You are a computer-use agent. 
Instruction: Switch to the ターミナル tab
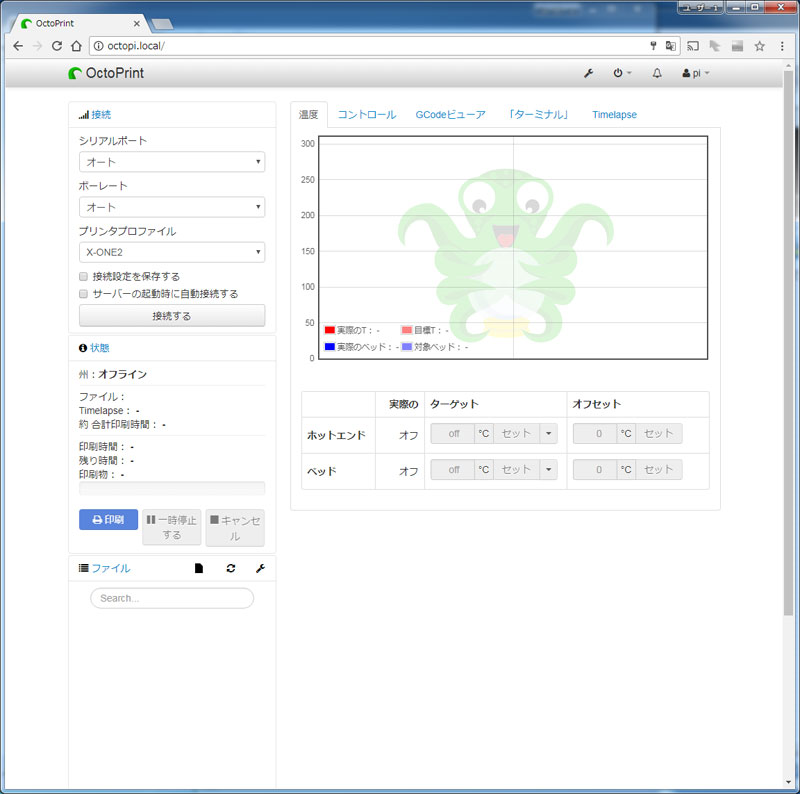tap(538, 115)
